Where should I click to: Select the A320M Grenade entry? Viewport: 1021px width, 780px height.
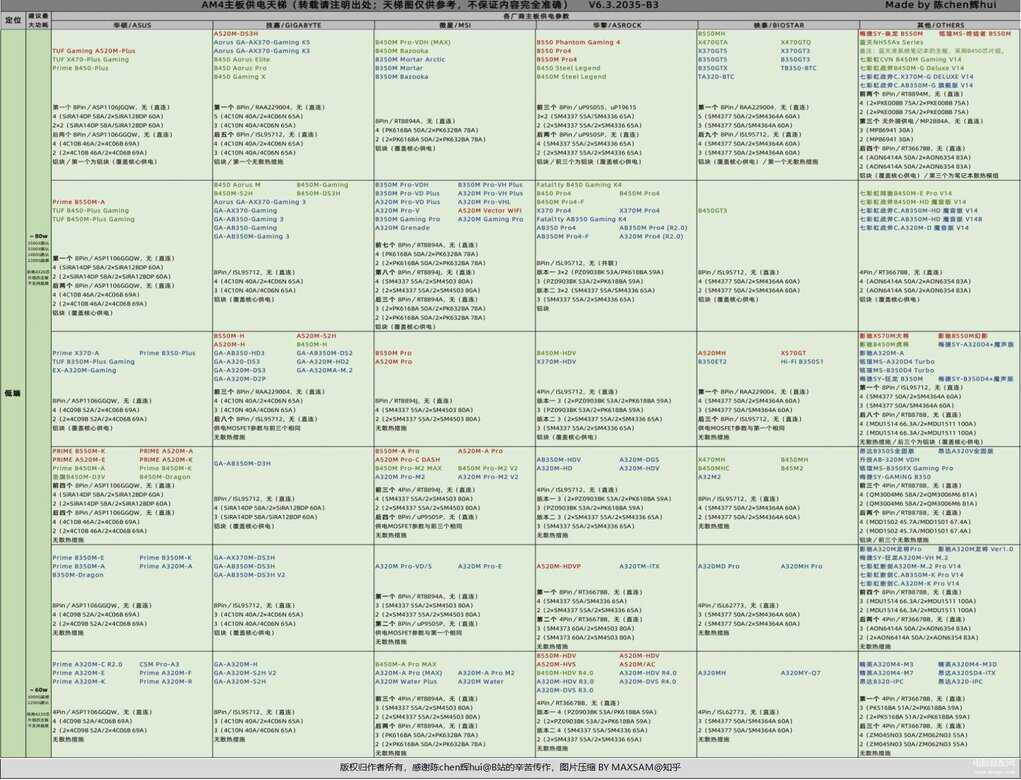click(402, 228)
